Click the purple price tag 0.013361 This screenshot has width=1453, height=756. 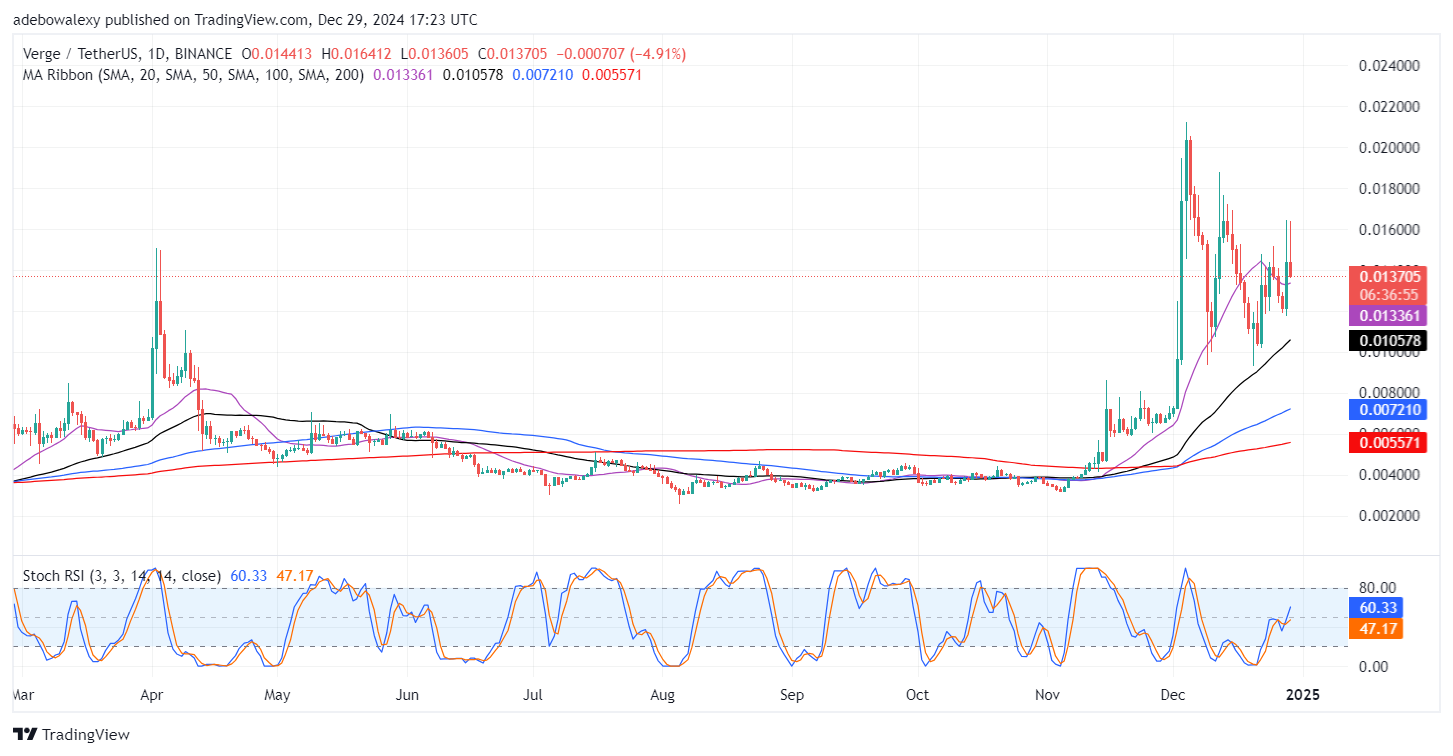coord(1388,316)
